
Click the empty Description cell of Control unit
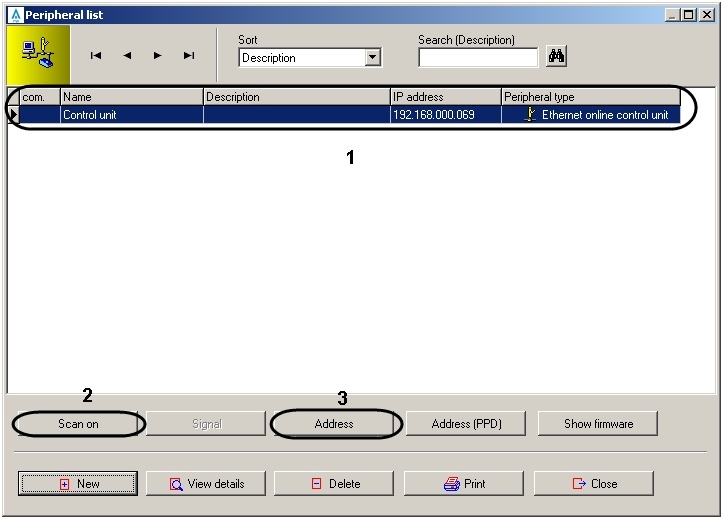297,115
